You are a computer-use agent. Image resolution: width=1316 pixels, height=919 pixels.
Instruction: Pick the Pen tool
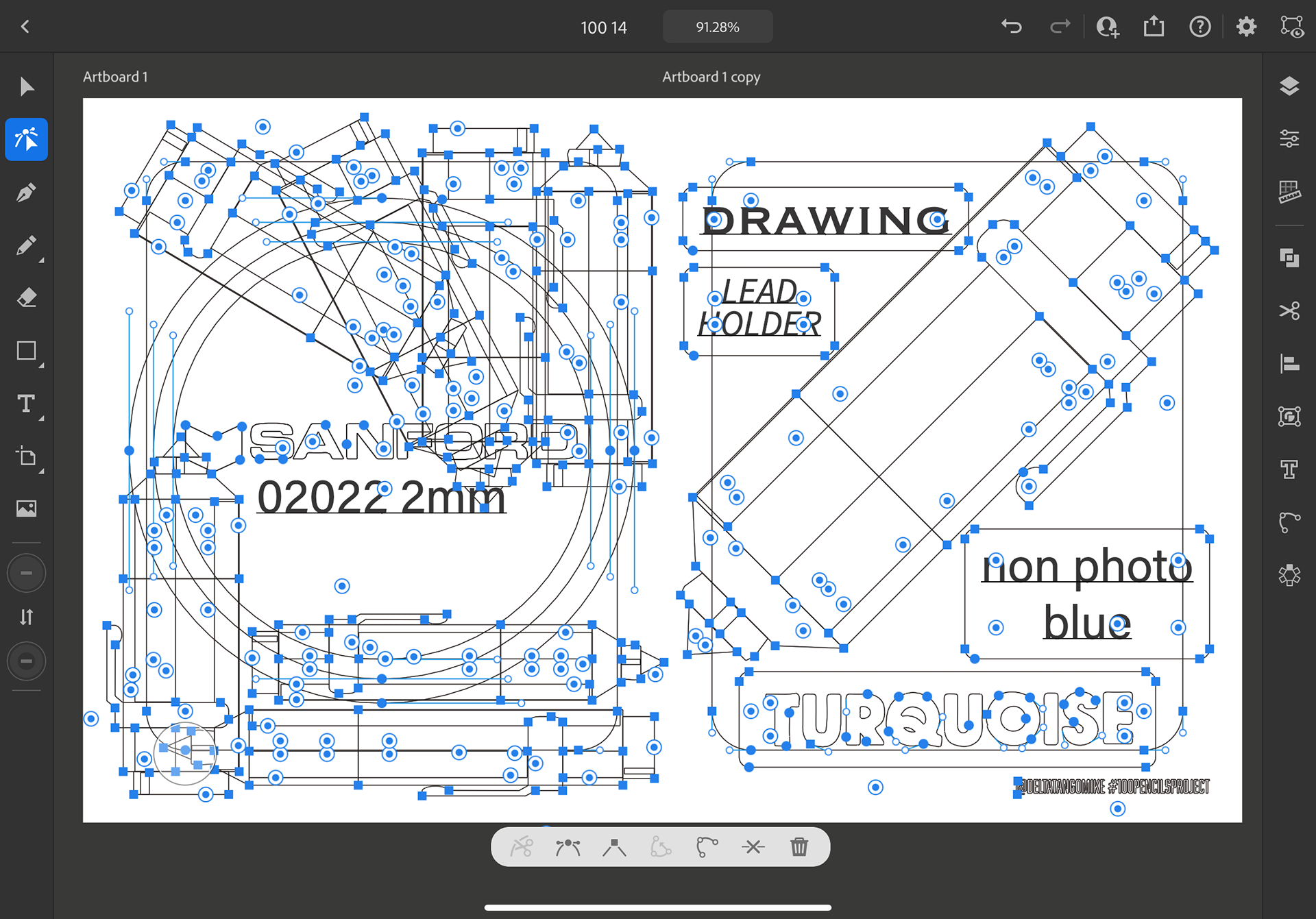point(27,193)
